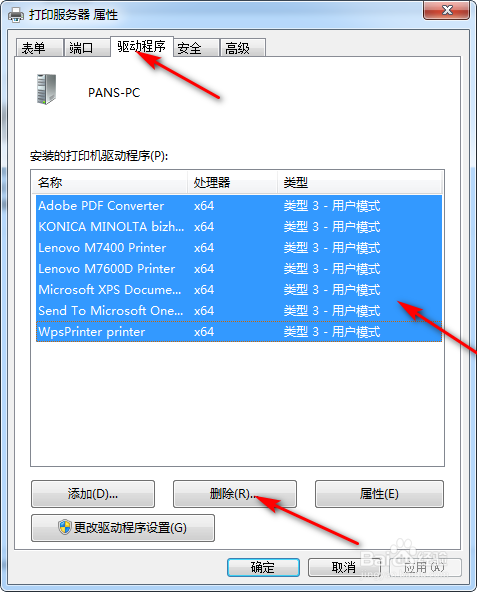Click the PANS-PC server icon

click(x=46, y=89)
